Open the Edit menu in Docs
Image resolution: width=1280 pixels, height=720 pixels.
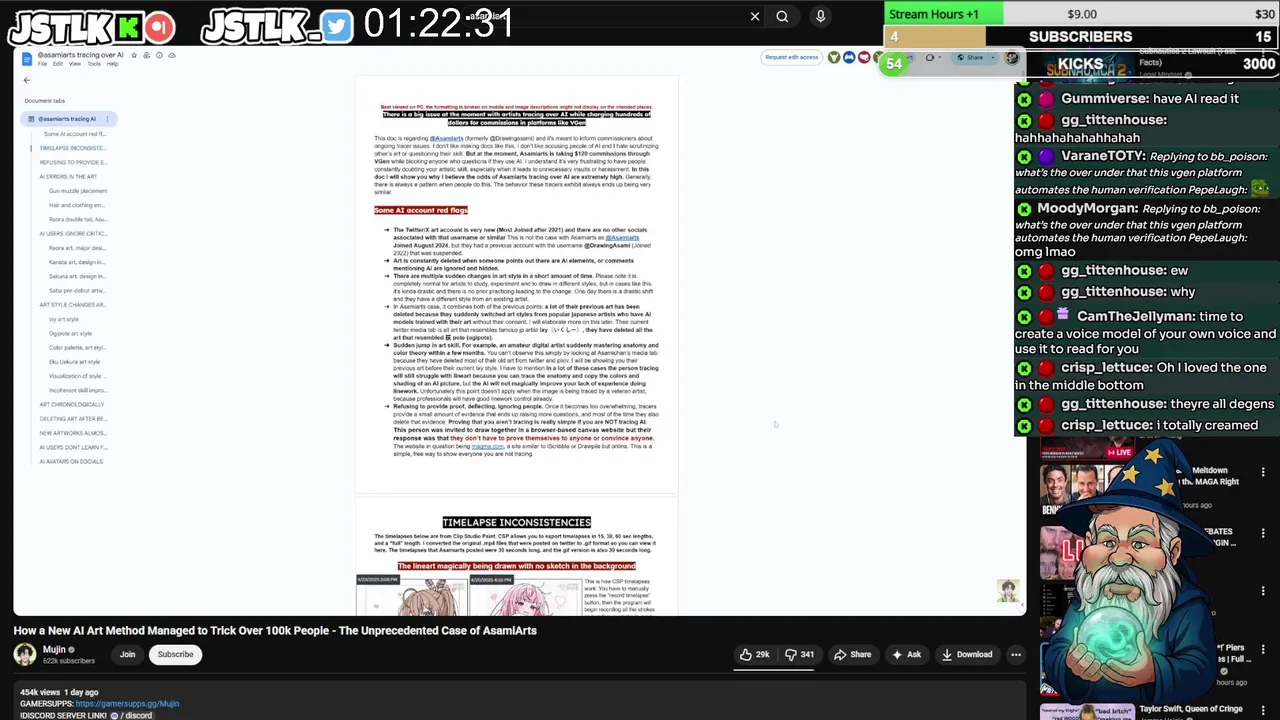click(x=58, y=64)
